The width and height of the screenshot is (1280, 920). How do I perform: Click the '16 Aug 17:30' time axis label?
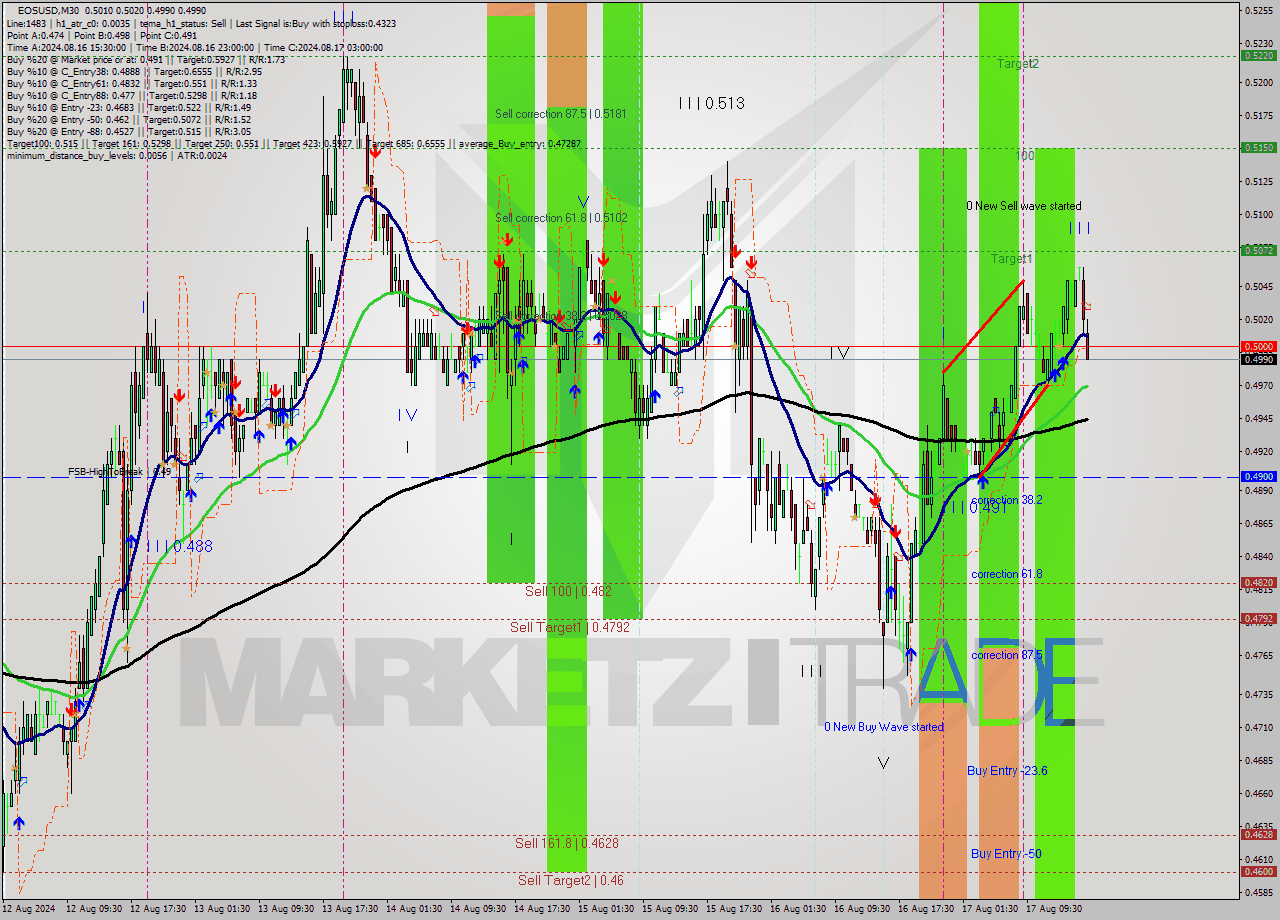point(926,909)
